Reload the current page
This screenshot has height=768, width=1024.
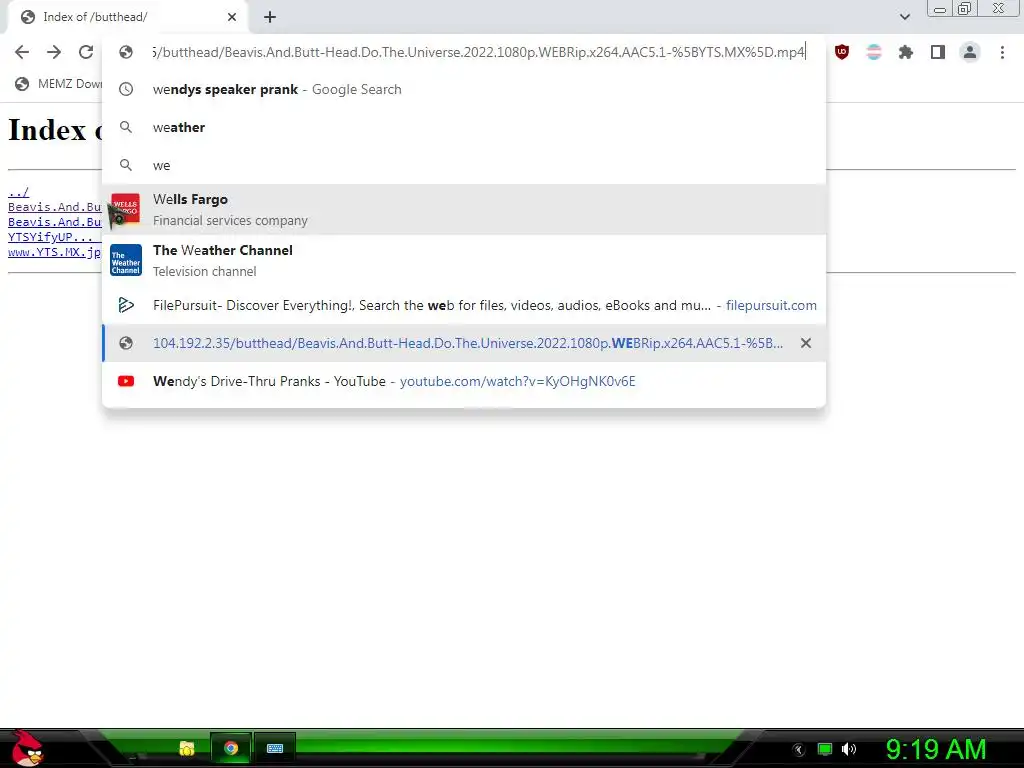pyautogui.click(x=86, y=52)
